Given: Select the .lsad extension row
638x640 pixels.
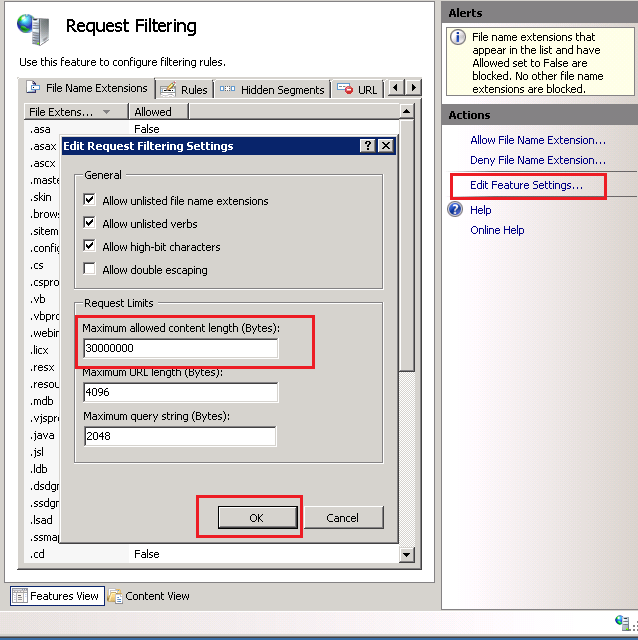Looking at the screenshot, I should (x=41, y=520).
